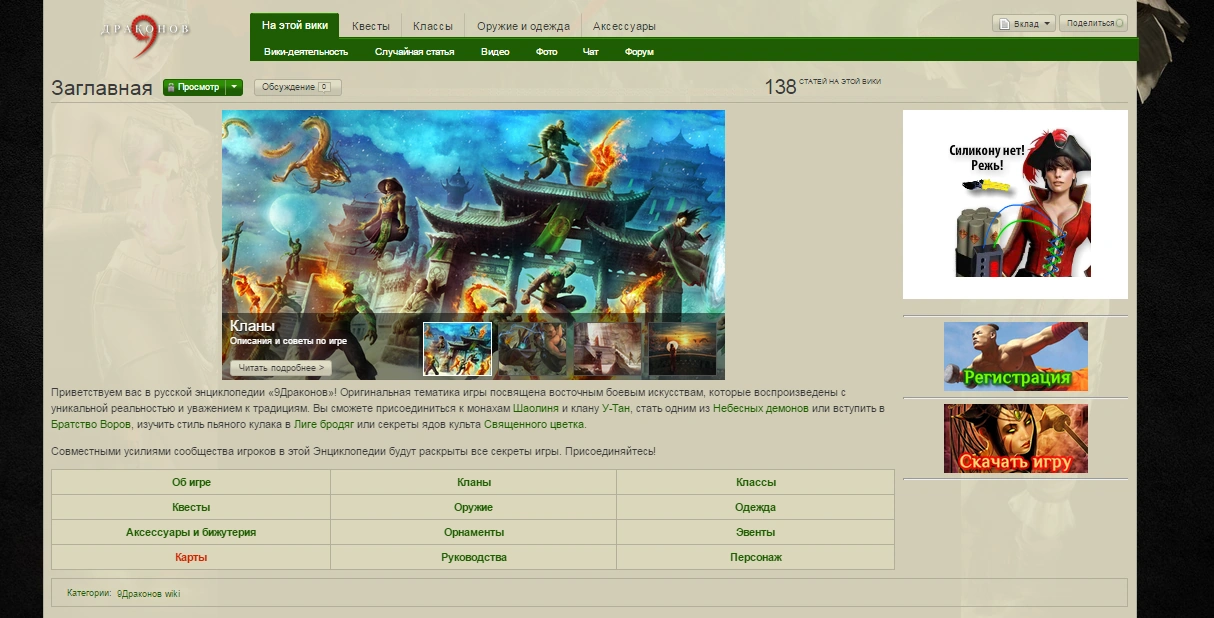Open Оружие in the table
The image size is (1214, 618).
pos(474,507)
